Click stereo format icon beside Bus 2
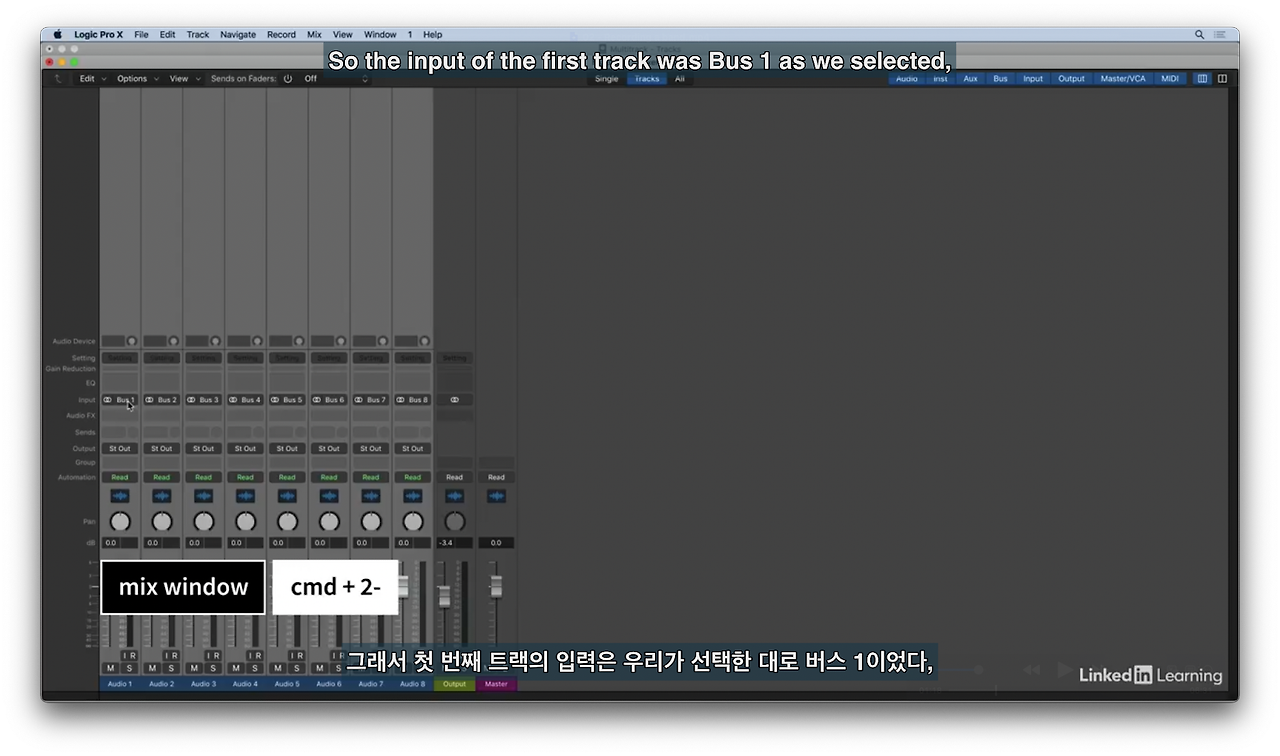The width and height of the screenshot is (1280, 756). (150, 400)
